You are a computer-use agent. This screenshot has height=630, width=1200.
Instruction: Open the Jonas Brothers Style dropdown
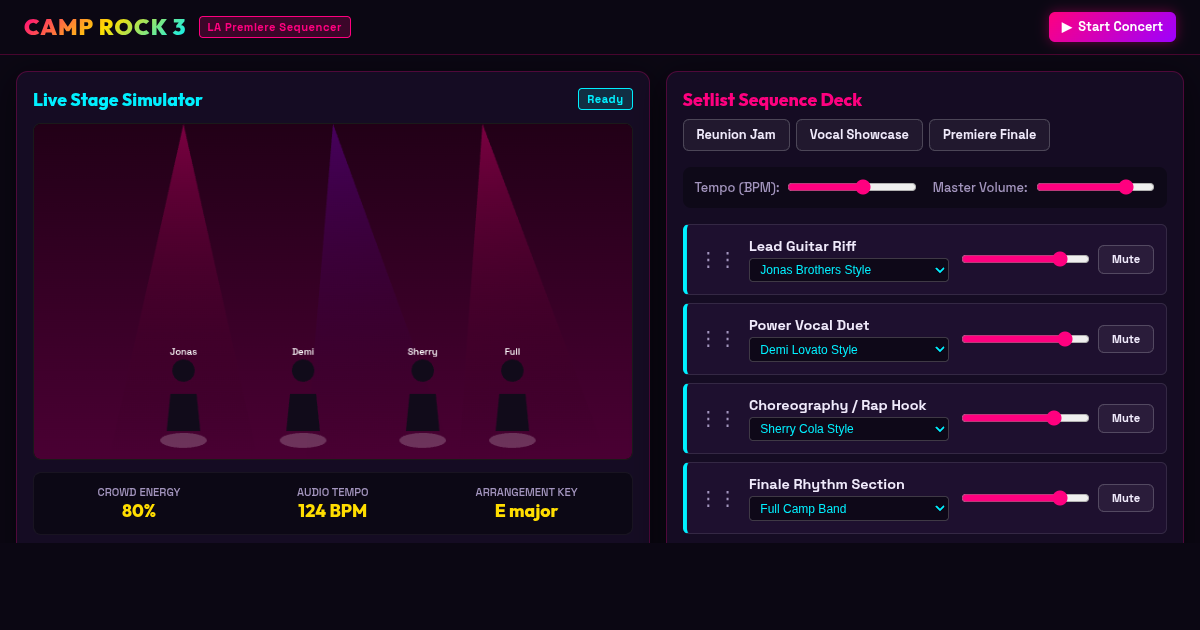click(849, 270)
